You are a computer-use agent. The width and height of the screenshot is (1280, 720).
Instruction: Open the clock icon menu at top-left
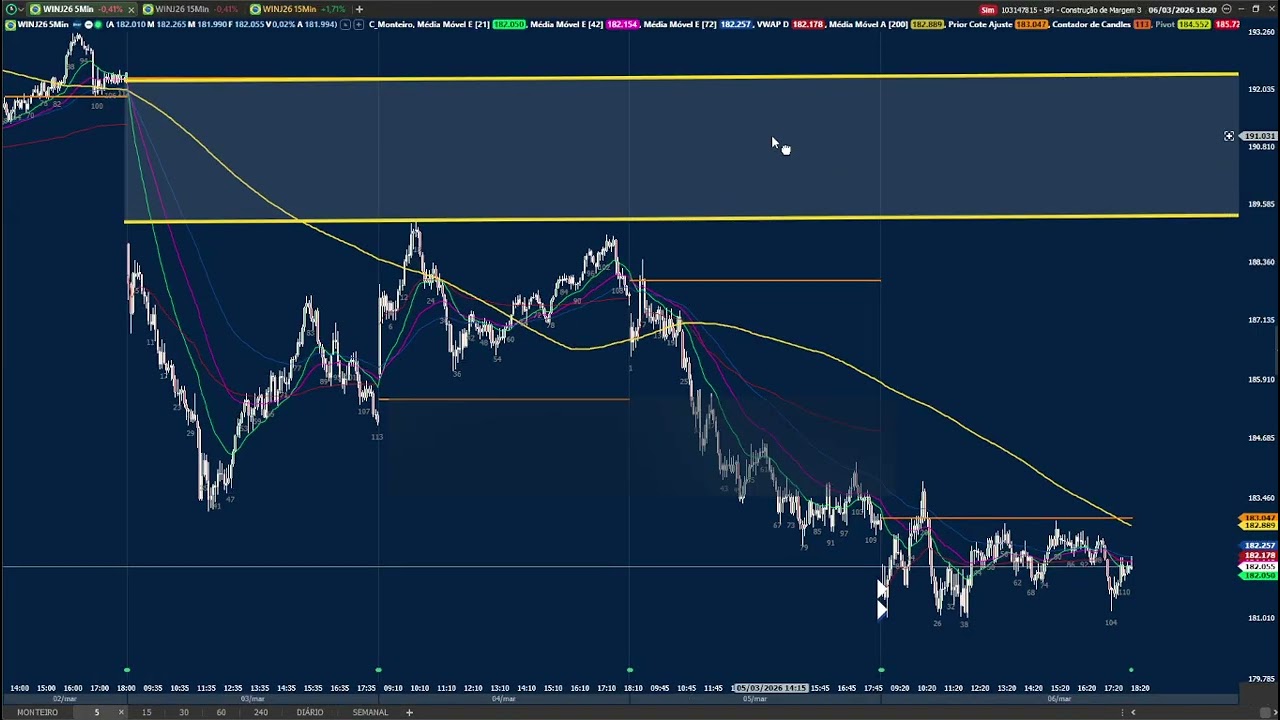coord(11,9)
